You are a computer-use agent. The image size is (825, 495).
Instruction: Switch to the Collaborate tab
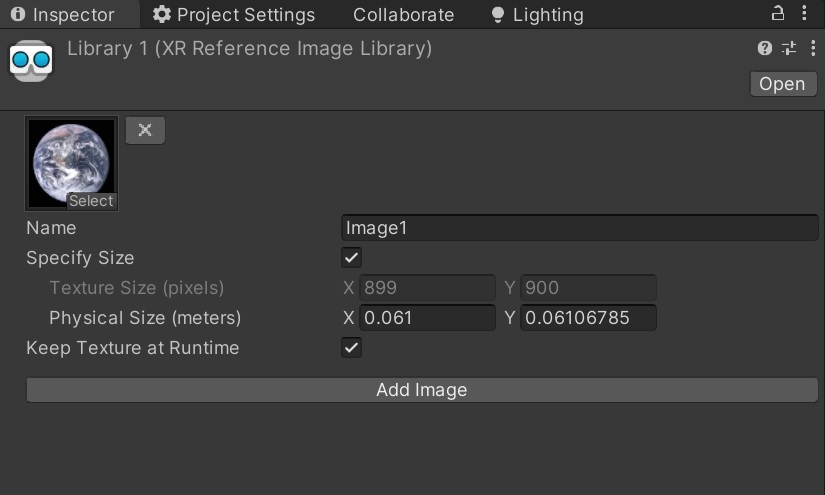pos(404,15)
